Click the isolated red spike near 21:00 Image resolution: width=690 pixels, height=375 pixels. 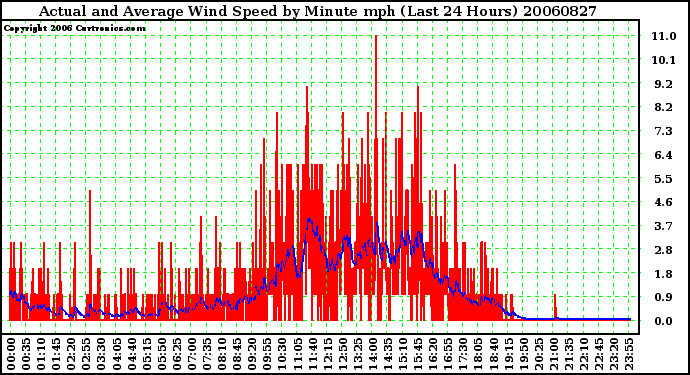[x=555, y=306]
